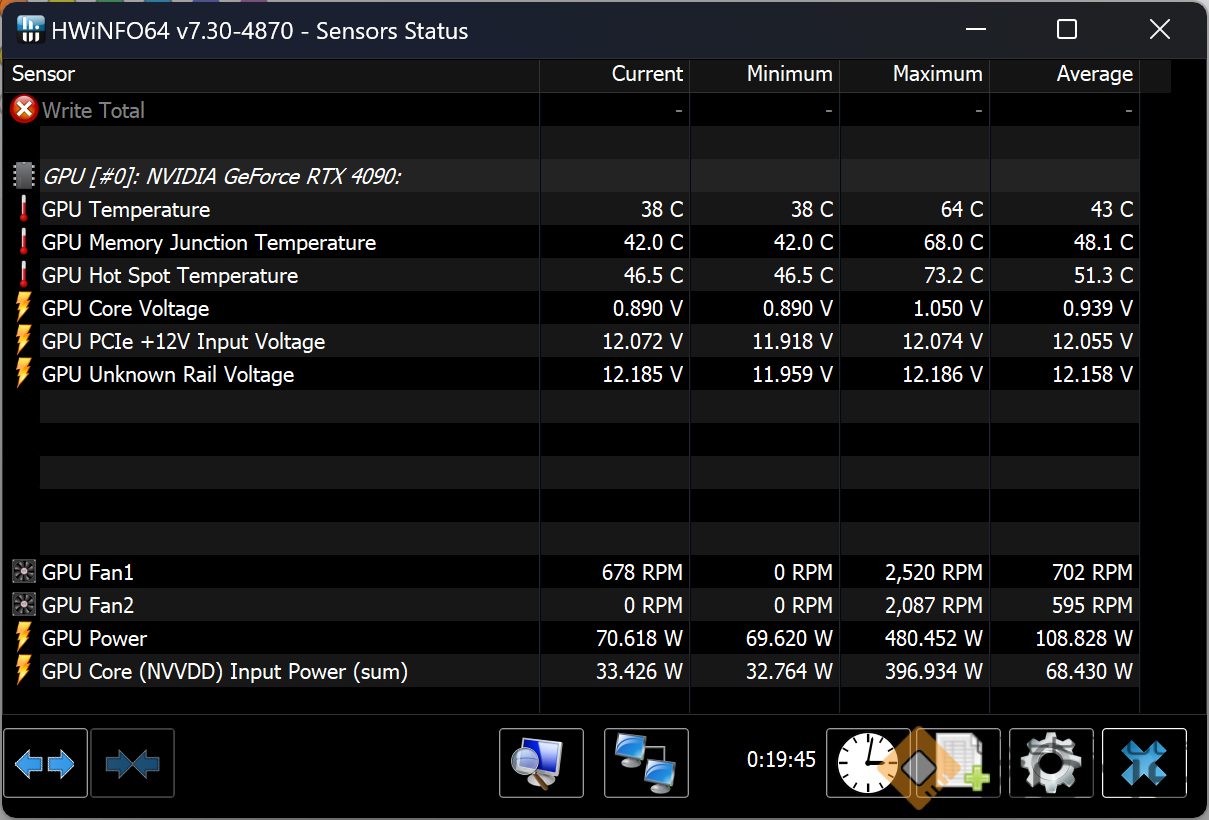Click the Current column header
Image resolution: width=1209 pixels, height=820 pixels.
point(646,74)
